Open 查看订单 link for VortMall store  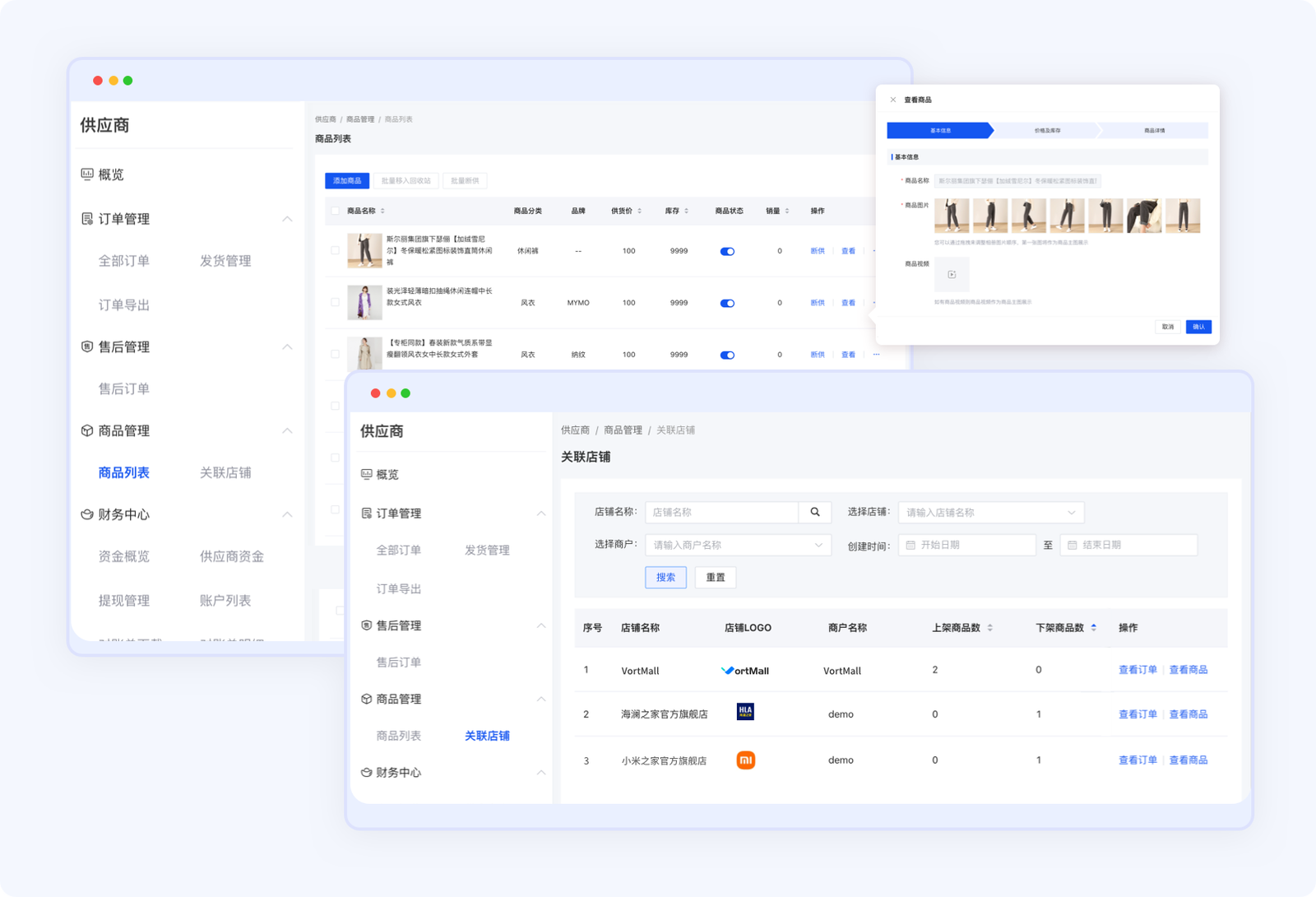tap(1138, 670)
